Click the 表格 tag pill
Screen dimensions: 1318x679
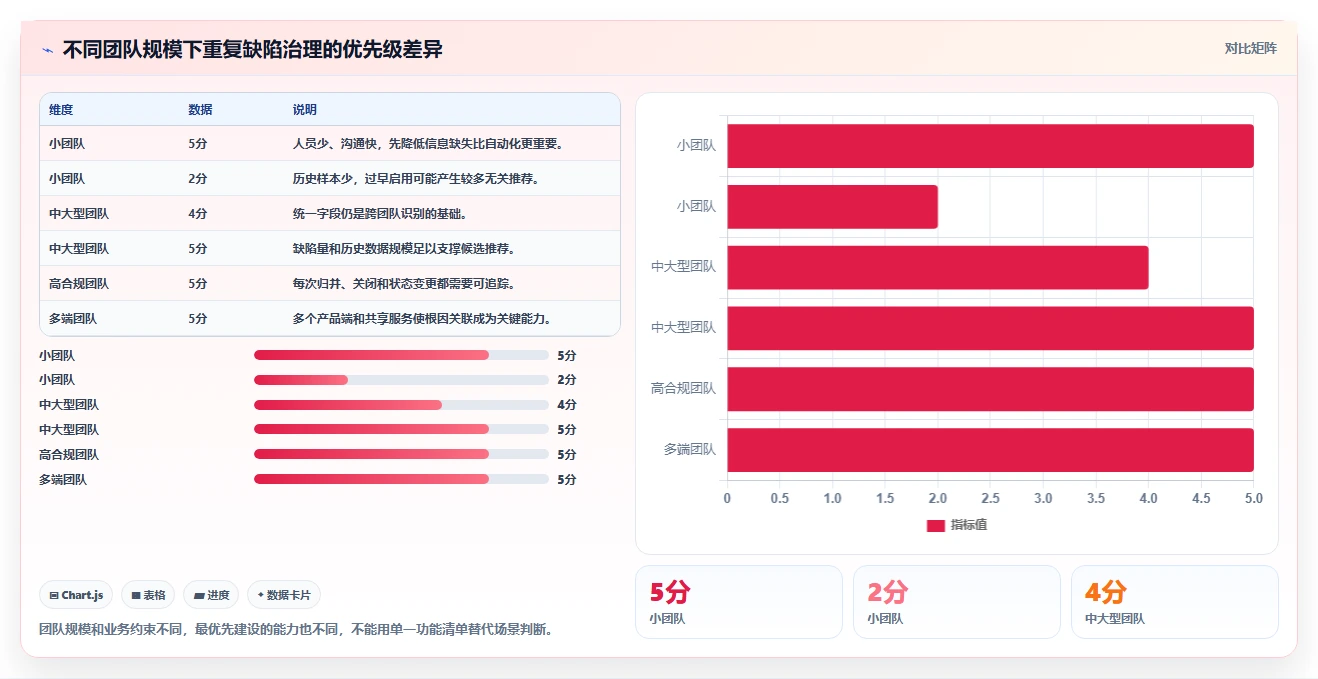148,595
